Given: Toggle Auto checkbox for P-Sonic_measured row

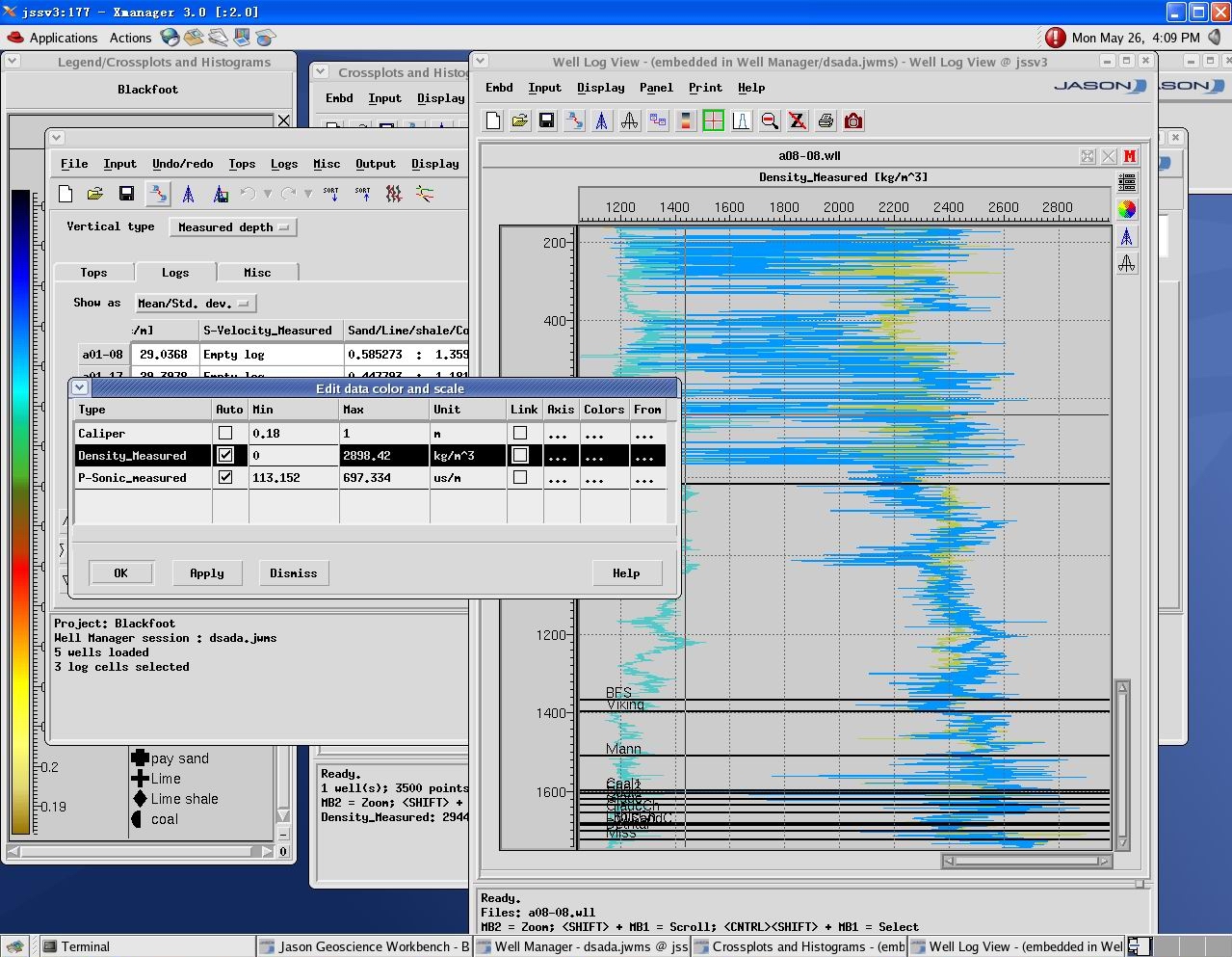Looking at the screenshot, I should (225, 477).
